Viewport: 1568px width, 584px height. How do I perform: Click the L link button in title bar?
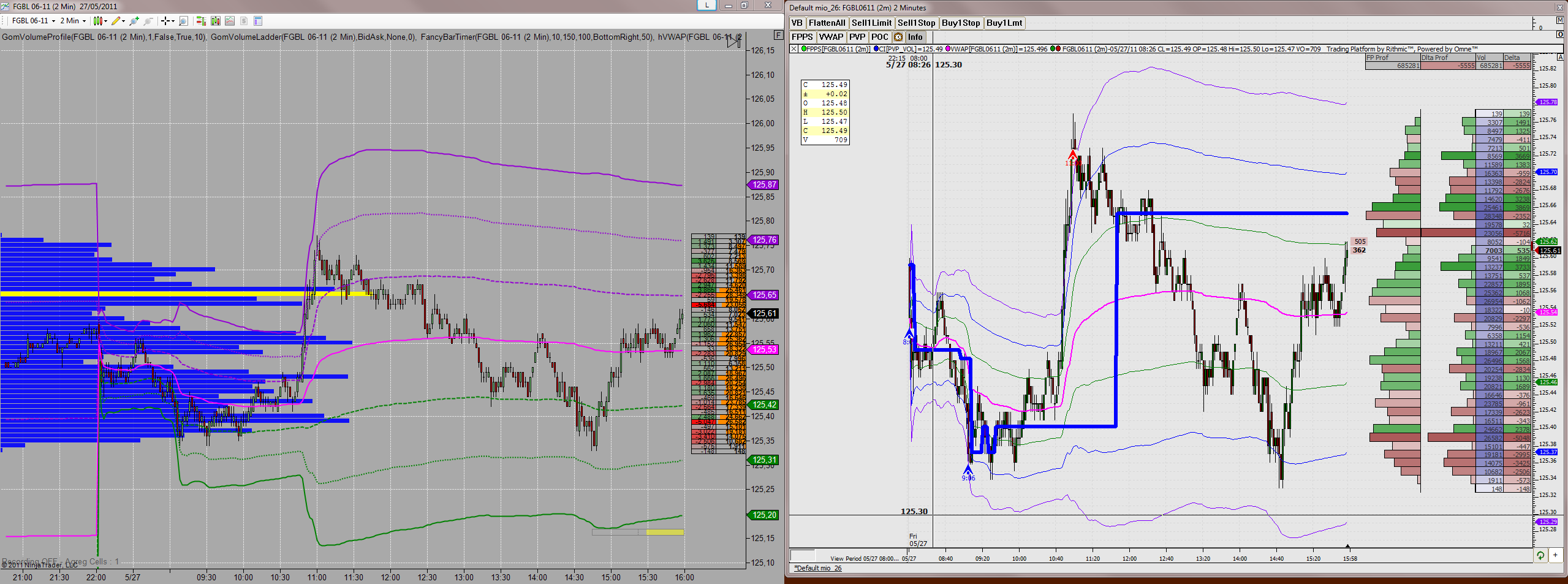coord(707,5)
